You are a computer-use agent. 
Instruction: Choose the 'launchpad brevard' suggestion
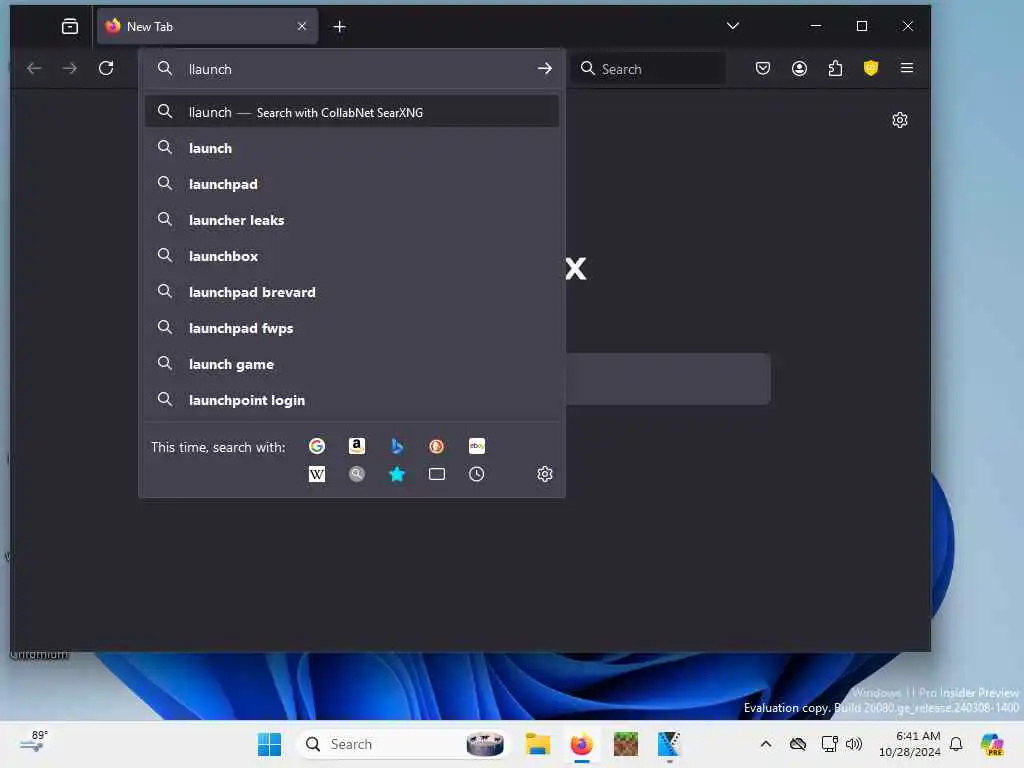[352, 292]
